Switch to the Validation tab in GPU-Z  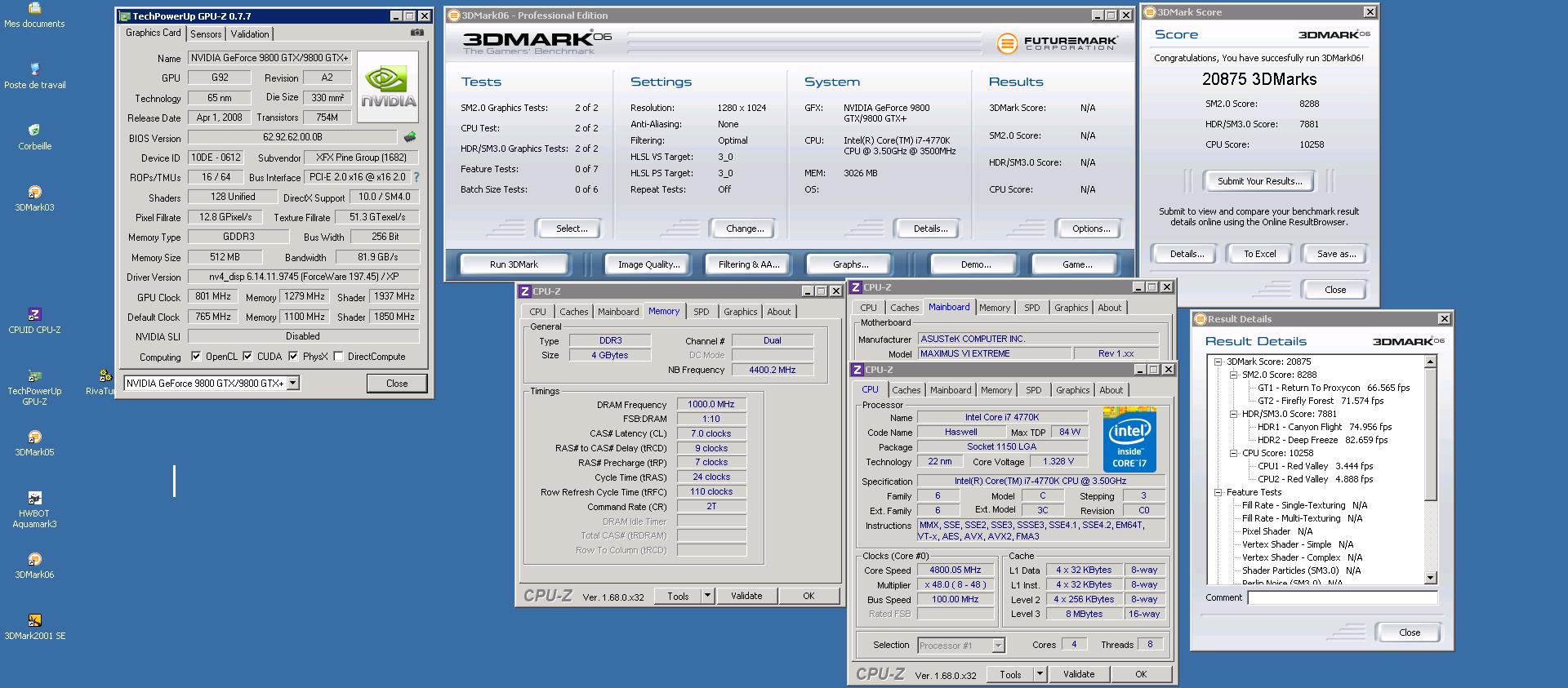pyautogui.click(x=250, y=34)
